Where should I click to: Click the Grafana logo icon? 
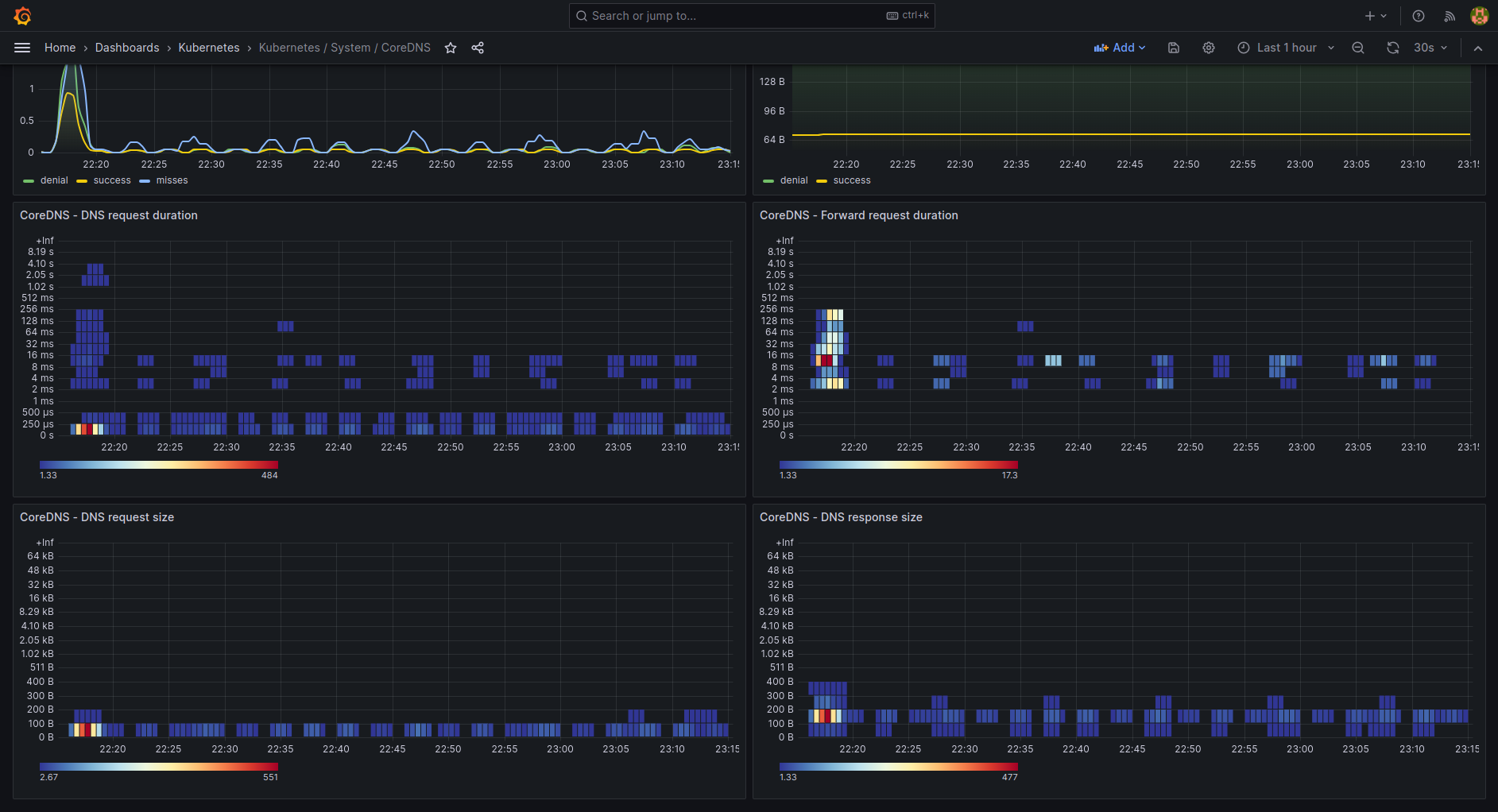pyautogui.click(x=22, y=16)
